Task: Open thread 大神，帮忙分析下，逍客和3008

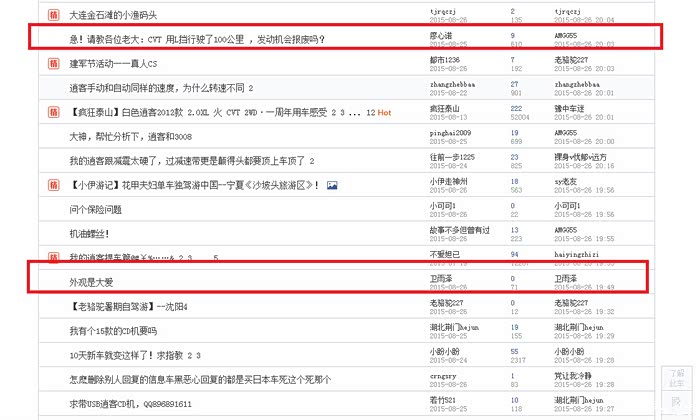Action: pyautogui.click(x=130, y=137)
